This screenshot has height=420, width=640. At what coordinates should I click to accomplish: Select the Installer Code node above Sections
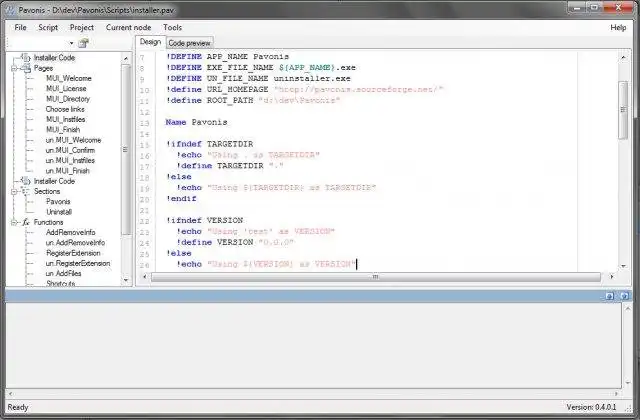(54, 181)
